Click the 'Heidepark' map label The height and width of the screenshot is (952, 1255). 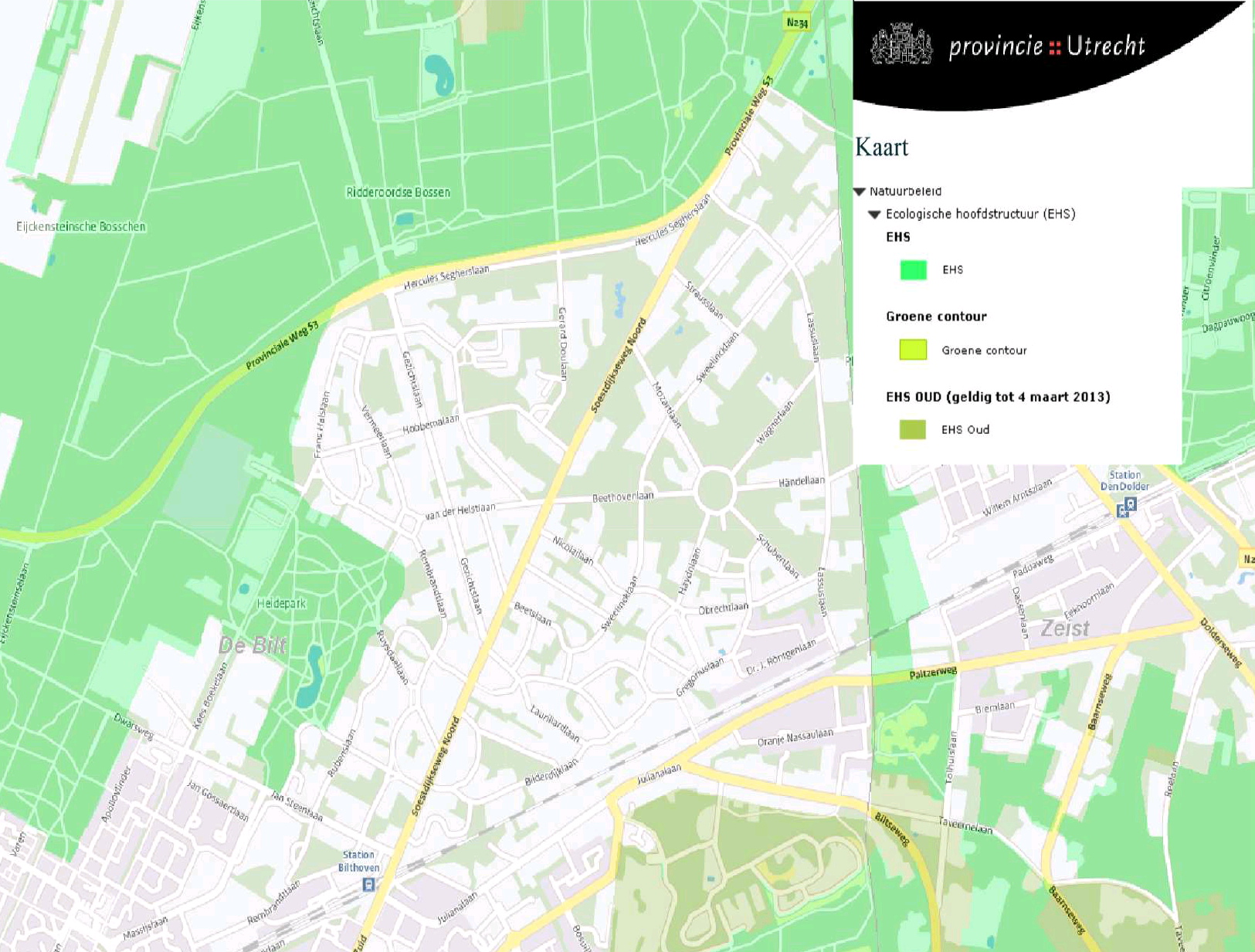(281, 604)
